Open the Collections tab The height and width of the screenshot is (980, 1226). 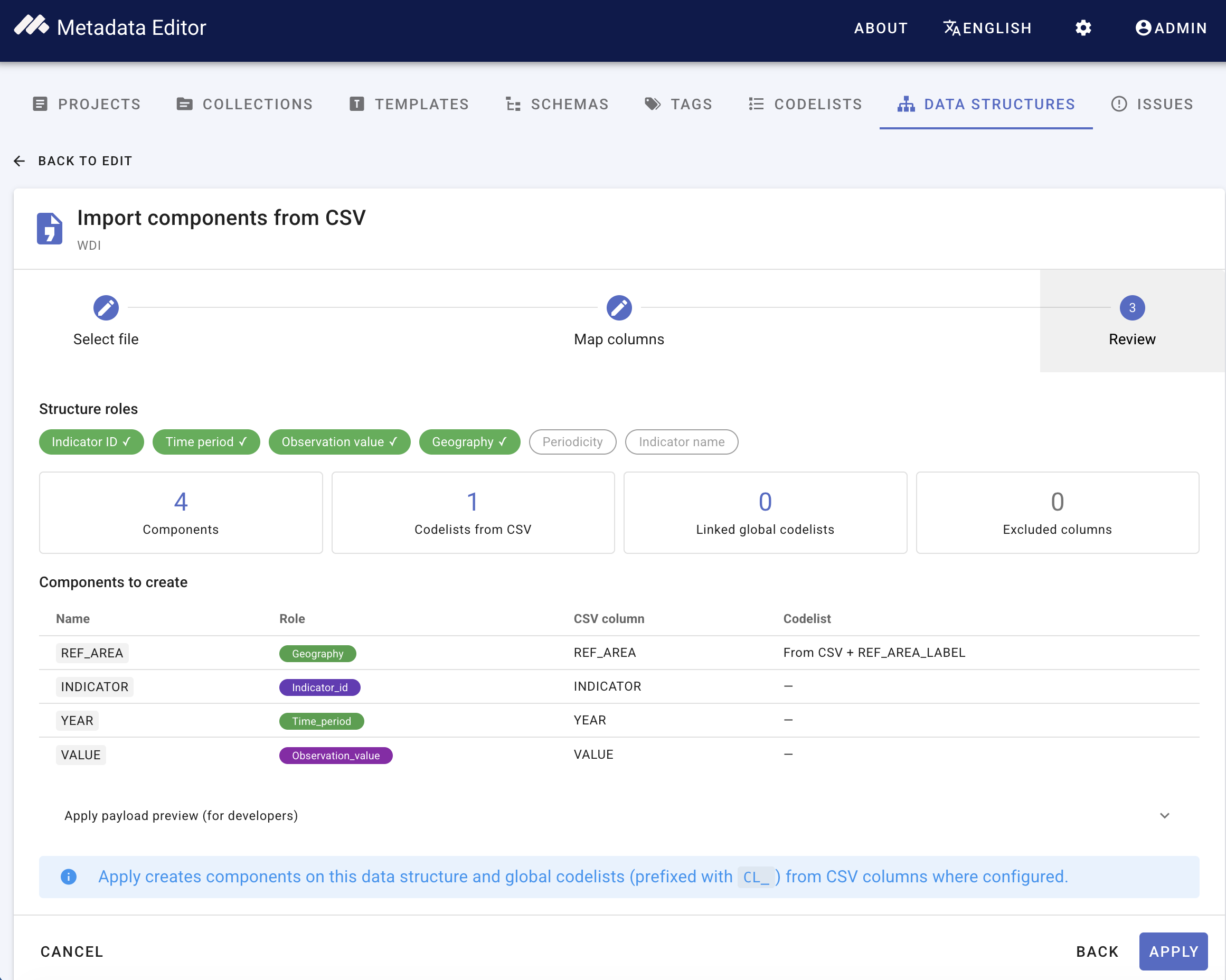tap(244, 104)
